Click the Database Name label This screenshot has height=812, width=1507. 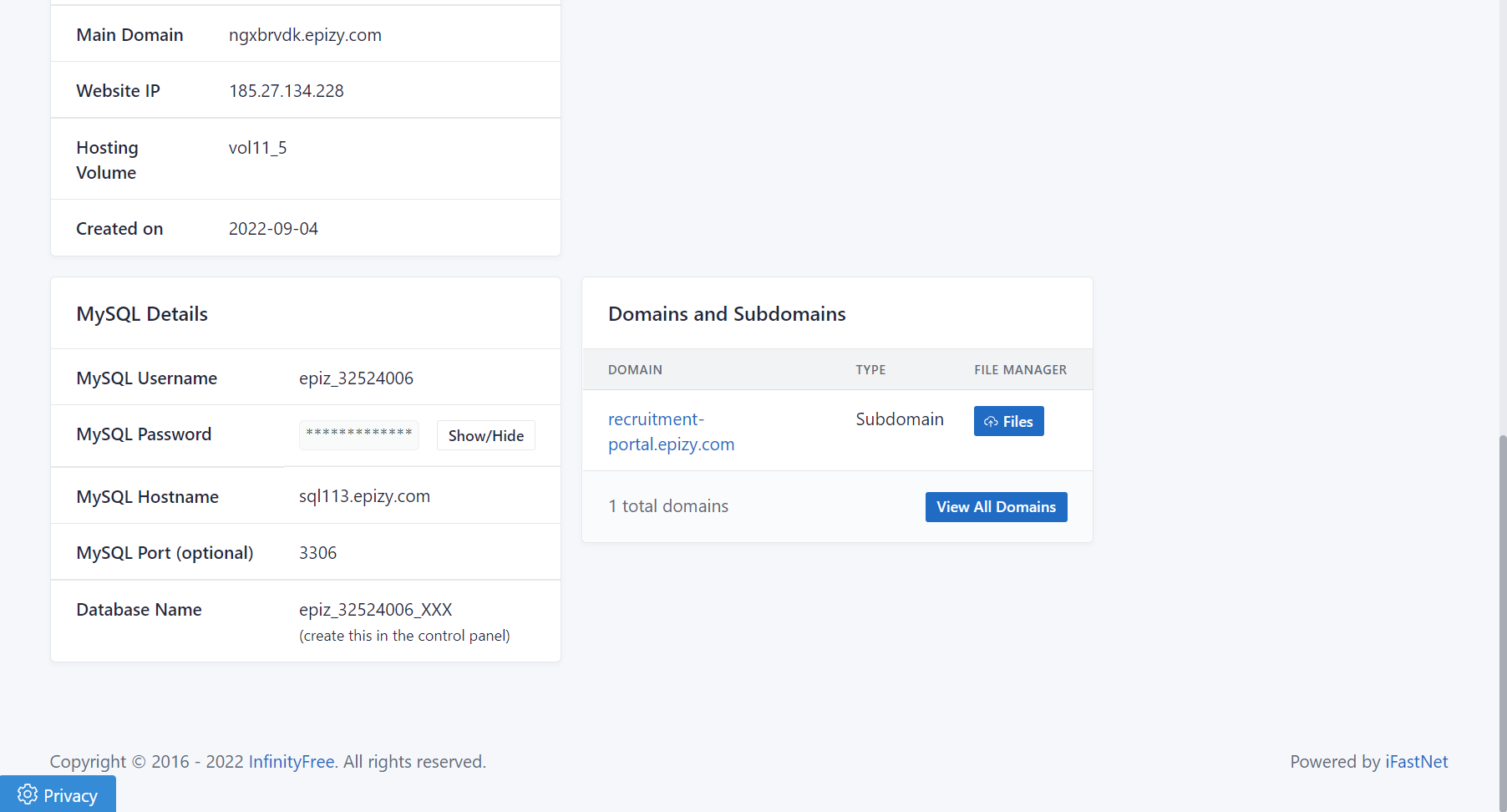tap(139, 610)
